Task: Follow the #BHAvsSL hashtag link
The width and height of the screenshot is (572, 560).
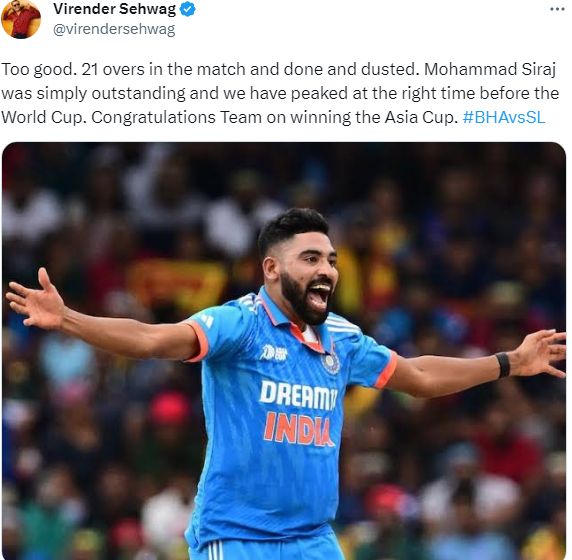Action: tap(504, 117)
